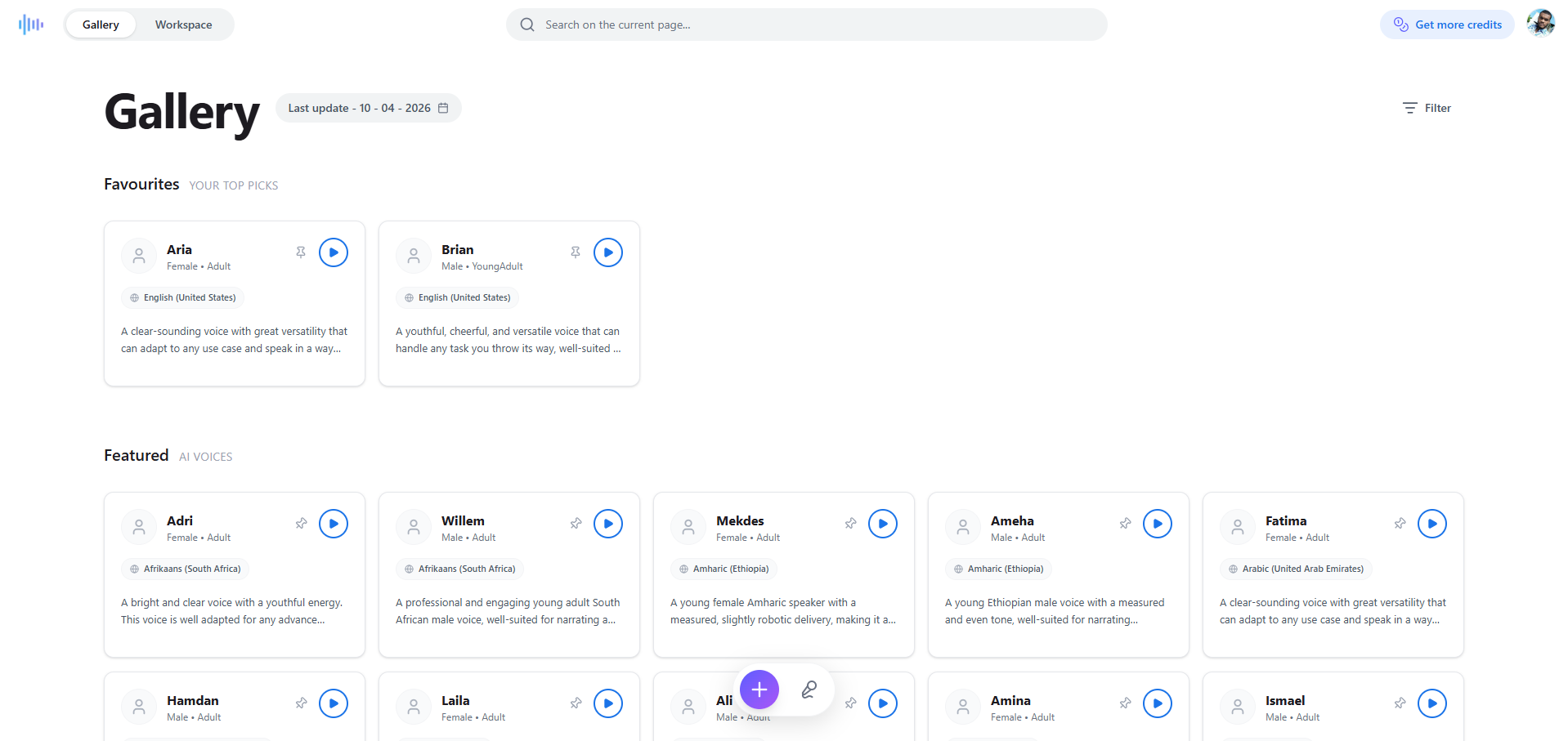Play the Fatima voice preview
The width and height of the screenshot is (1568, 741).
[x=1432, y=524]
